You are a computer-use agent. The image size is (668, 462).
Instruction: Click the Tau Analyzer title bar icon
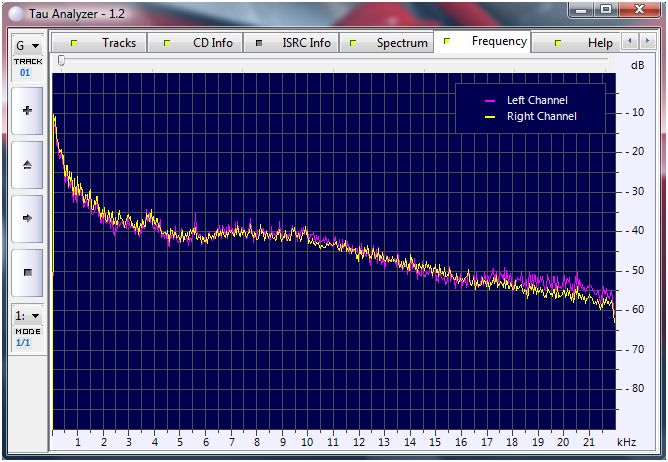pos(16,14)
